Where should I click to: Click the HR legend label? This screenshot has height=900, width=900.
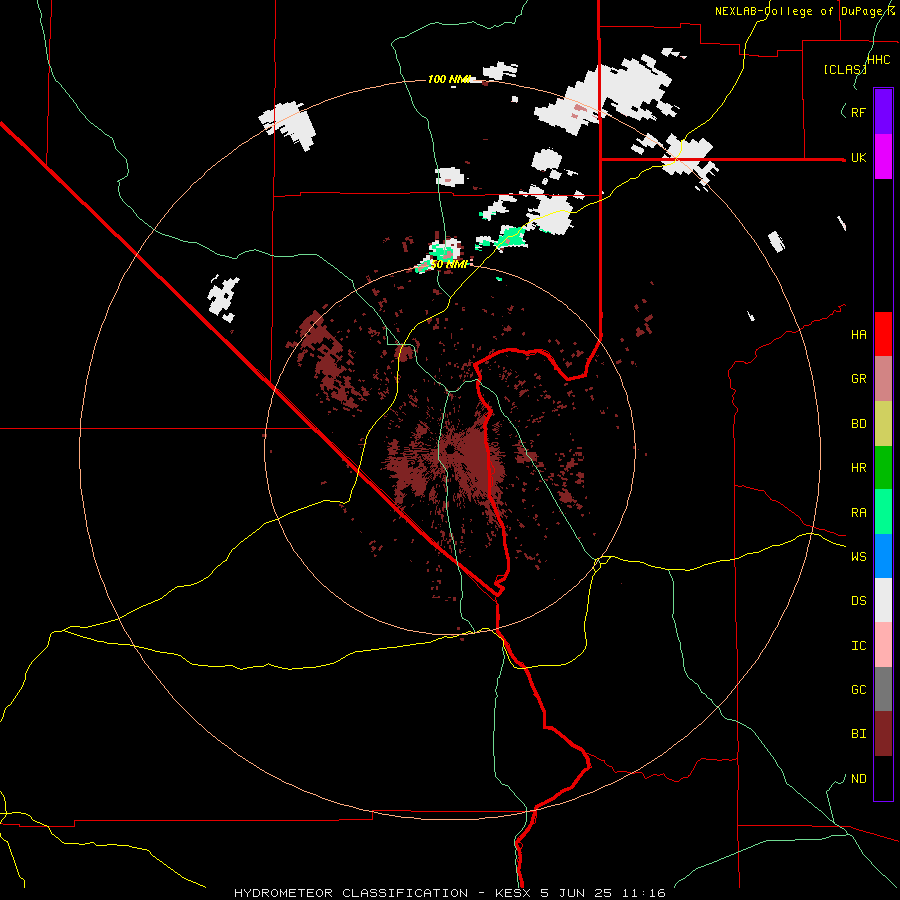(858, 468)
